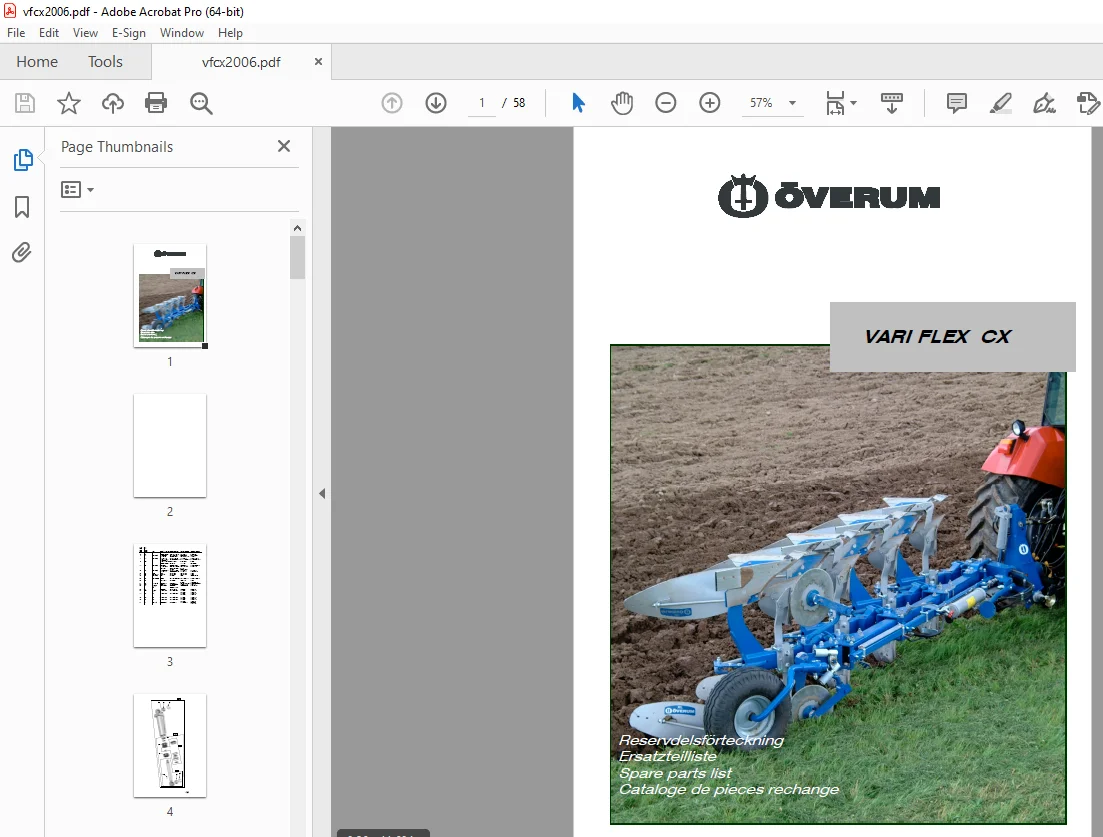Screen dimensions: 1103x837
Task: Go to the previous page arrow
Action: point(392,103)
